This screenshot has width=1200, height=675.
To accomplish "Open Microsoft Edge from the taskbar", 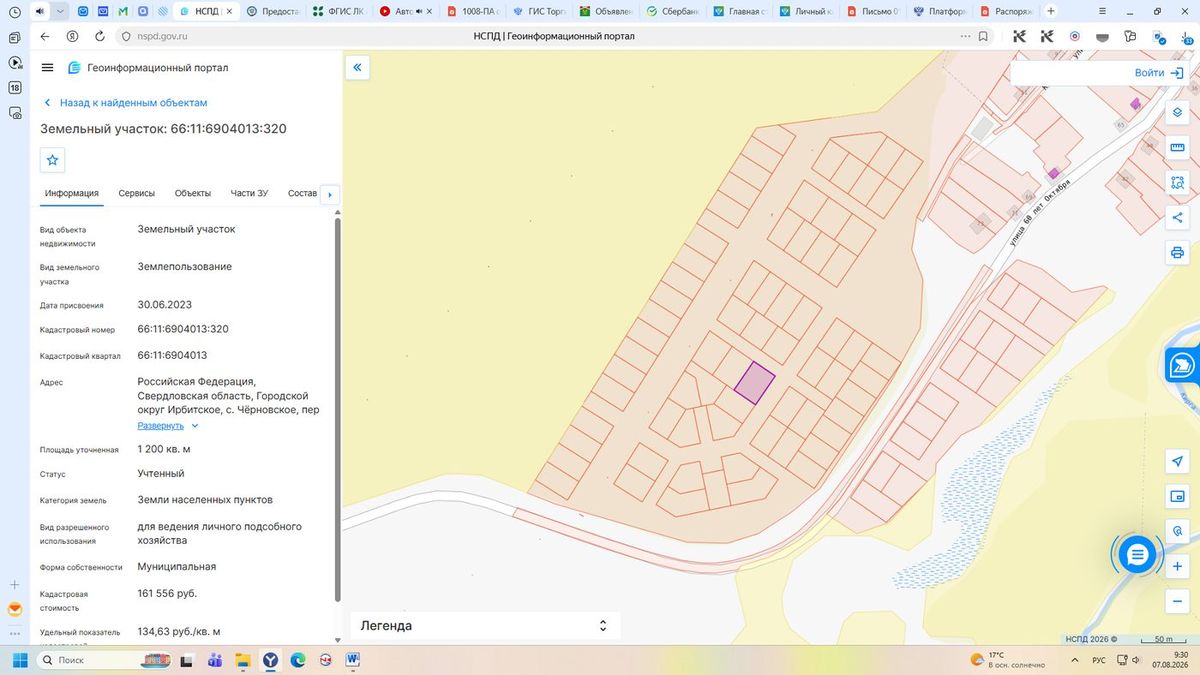I will tap(298, 660).
